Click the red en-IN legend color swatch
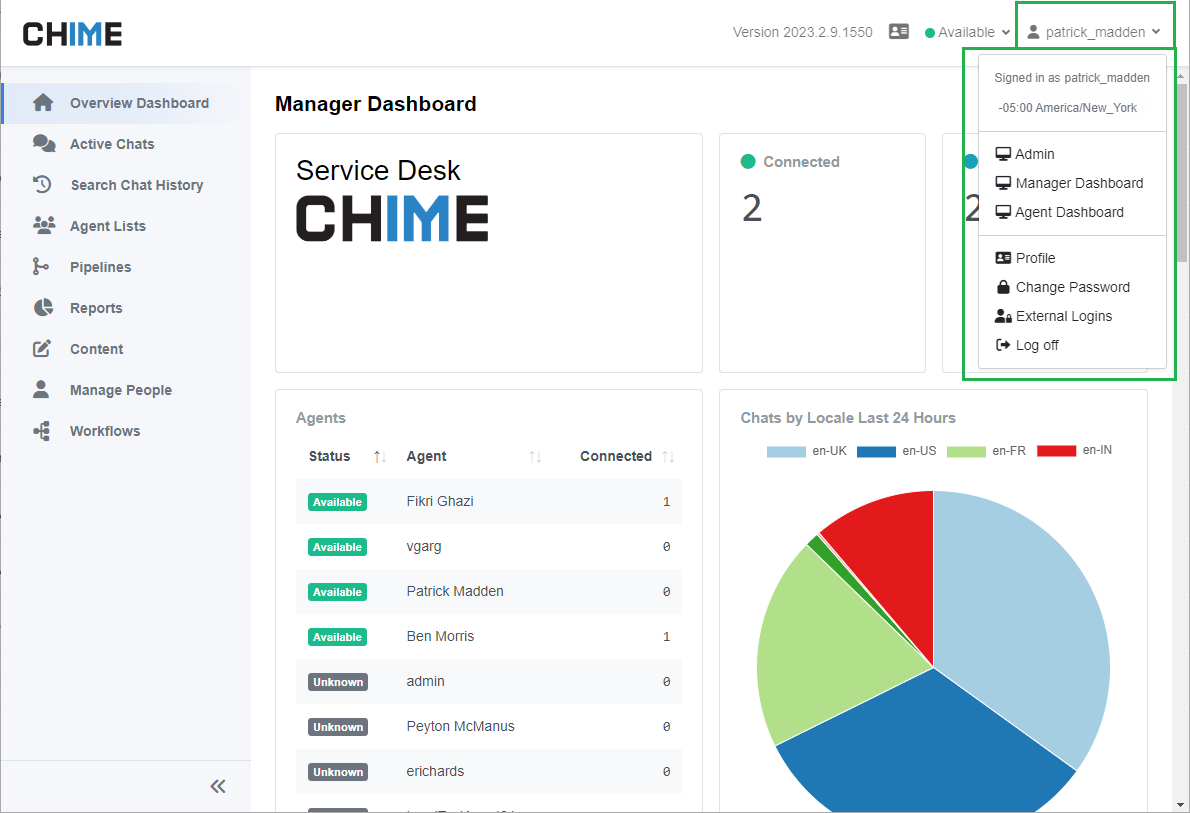Viewport: 1190px width, 813px height. 1056,451
